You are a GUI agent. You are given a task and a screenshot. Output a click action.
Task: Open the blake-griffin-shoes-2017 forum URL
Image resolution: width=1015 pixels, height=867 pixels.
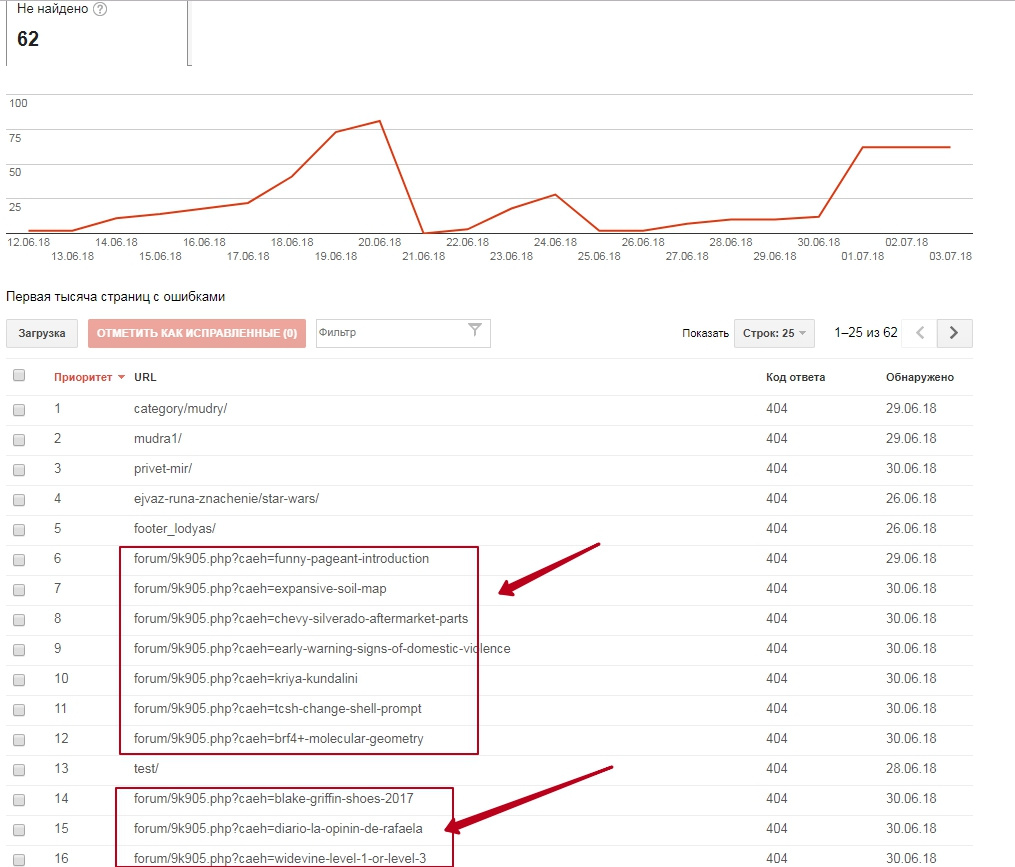tap(274, 798)
